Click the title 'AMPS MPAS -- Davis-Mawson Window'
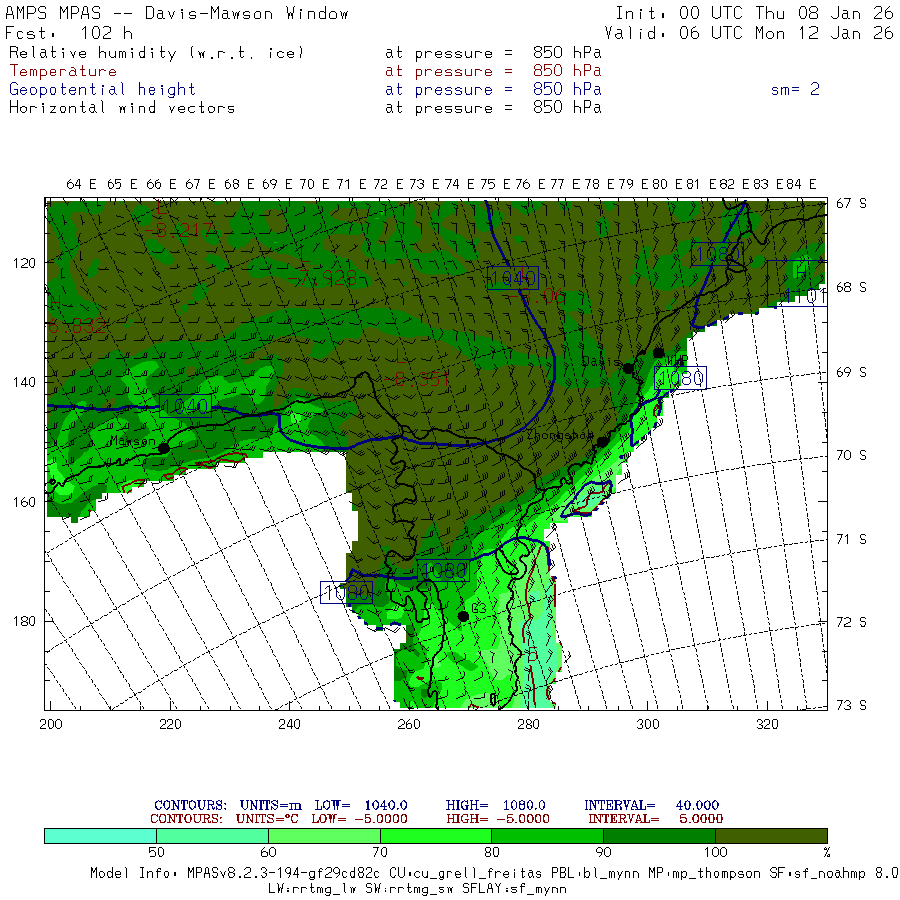The width and height of the screenshot is (900, 900). click(x=177, y=13)
